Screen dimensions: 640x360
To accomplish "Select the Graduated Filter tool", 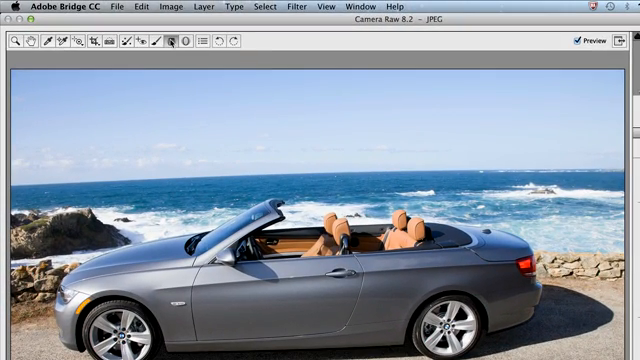I will [171, 41].
